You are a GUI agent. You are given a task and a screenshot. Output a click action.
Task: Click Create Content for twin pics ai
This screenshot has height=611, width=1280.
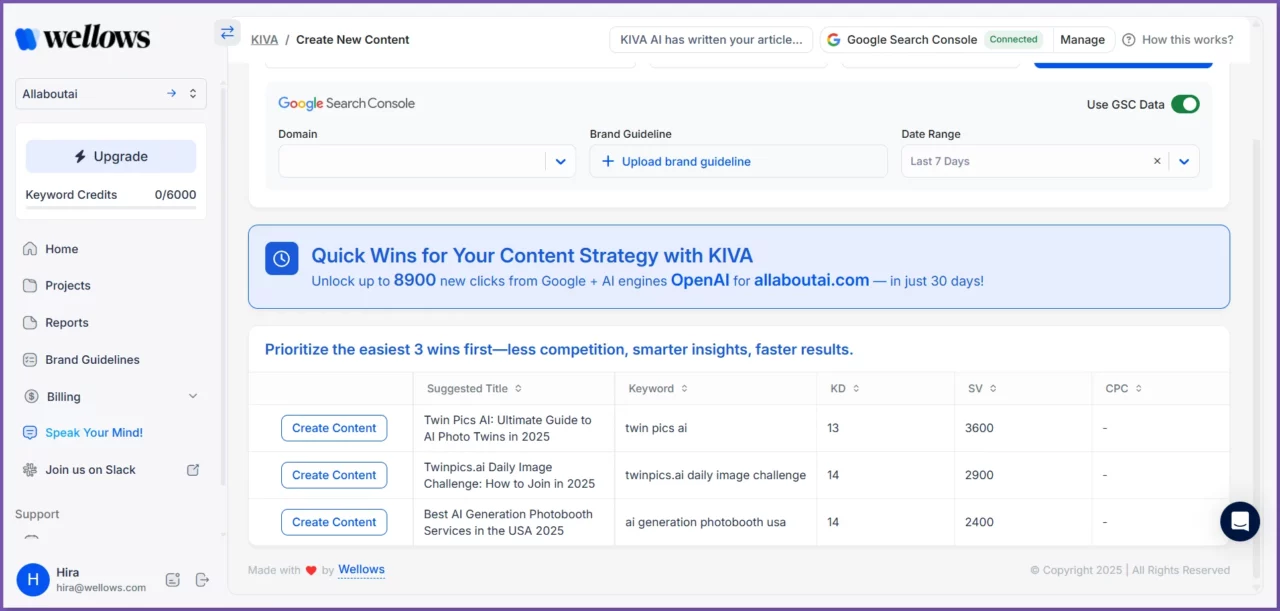(x=334, y=428)
